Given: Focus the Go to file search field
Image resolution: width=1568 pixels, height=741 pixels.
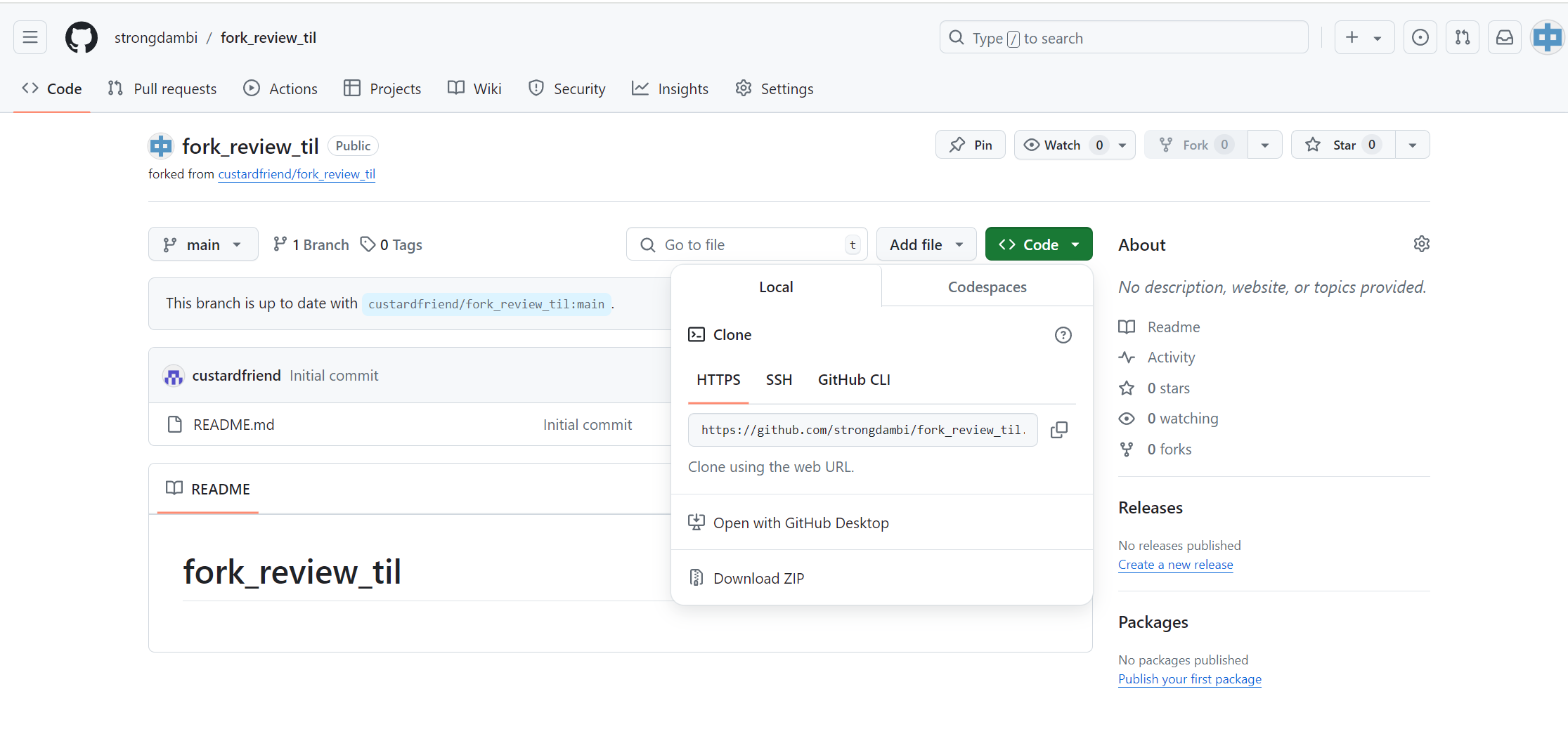Looking at the screenshot, I should click(746, 244).
